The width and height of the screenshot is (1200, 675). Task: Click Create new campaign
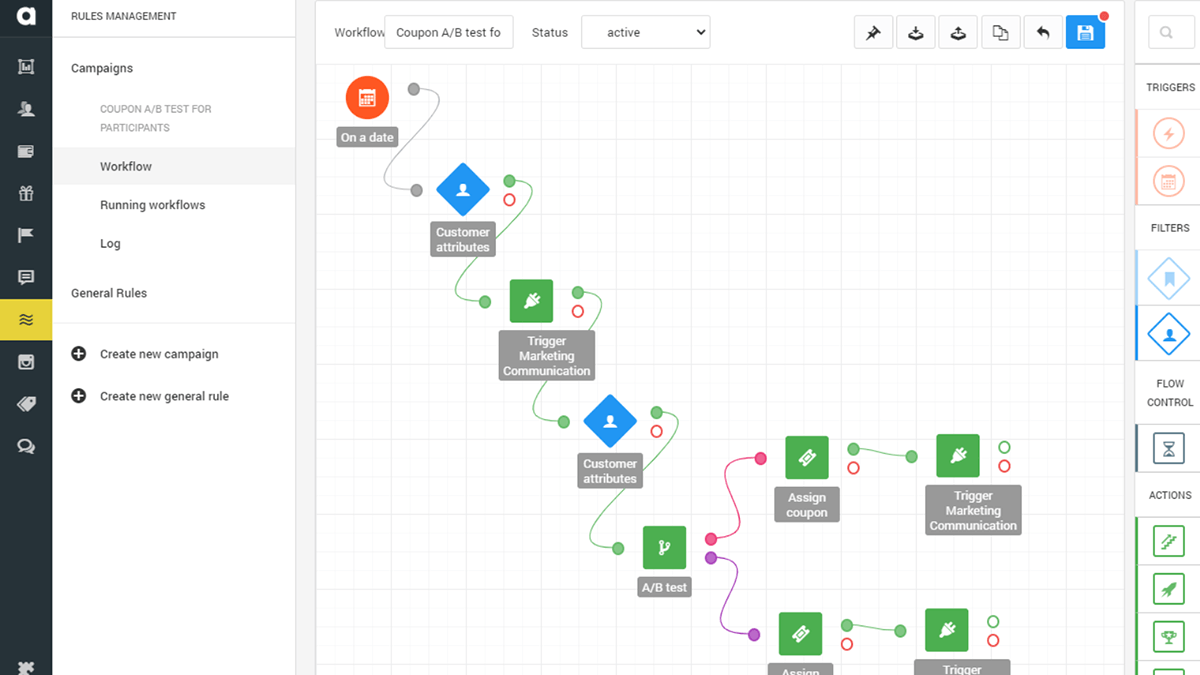159,354
